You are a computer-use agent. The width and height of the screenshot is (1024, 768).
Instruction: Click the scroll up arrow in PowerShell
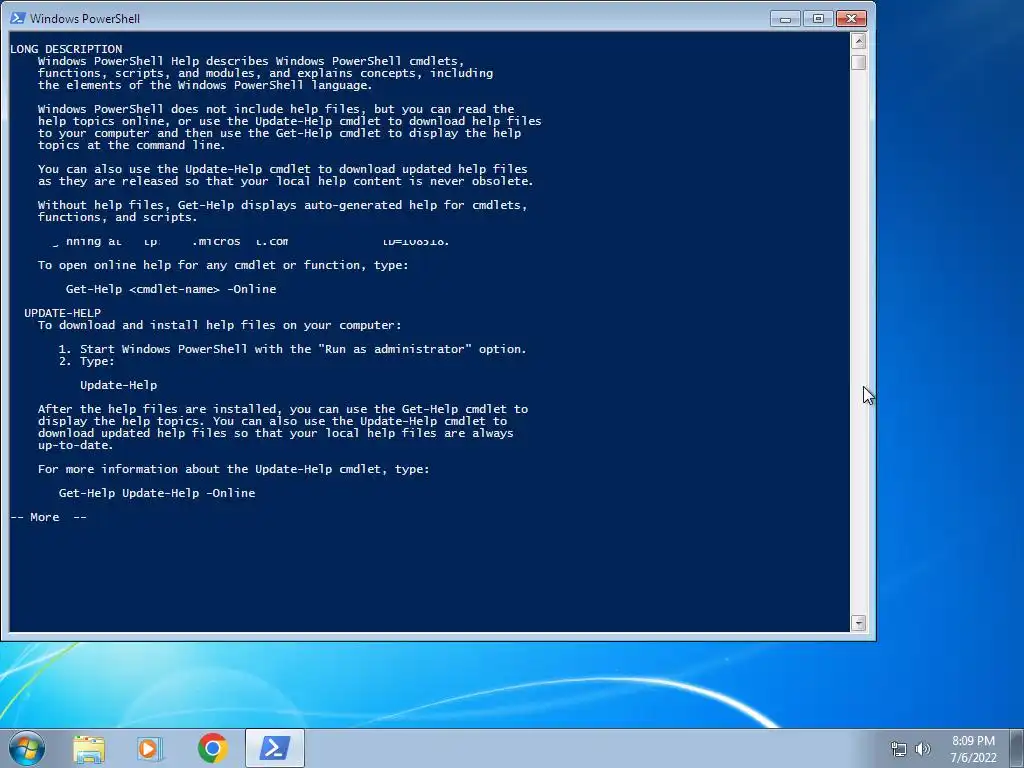858,41
